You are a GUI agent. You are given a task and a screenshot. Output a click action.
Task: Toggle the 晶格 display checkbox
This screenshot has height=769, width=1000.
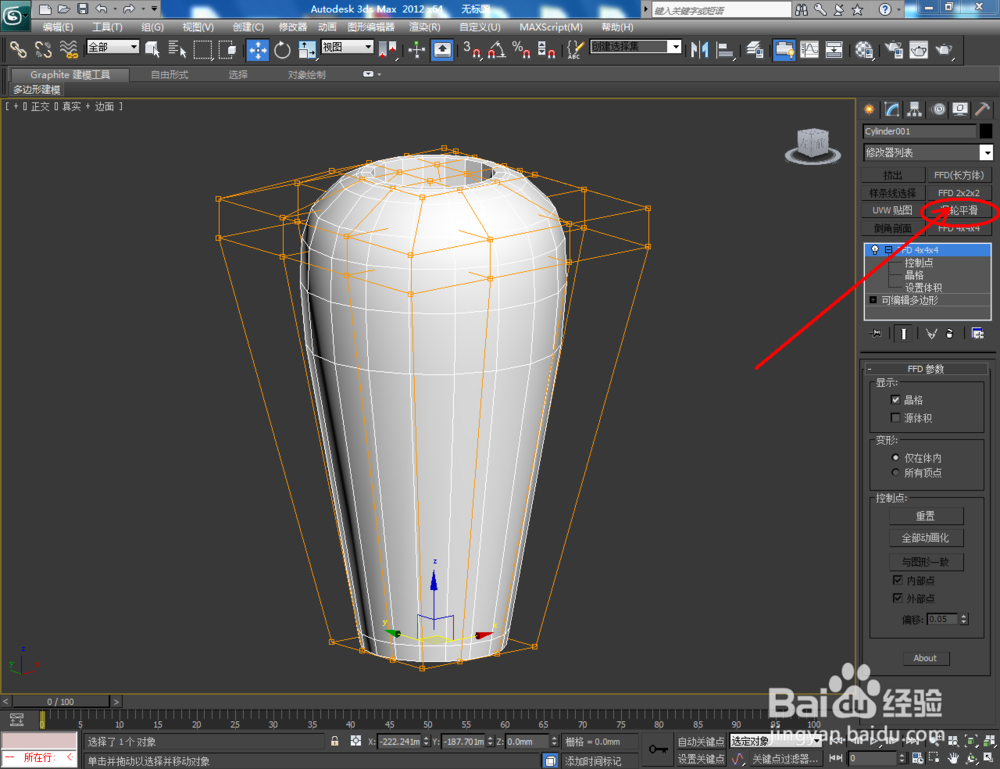click(895, 399)
